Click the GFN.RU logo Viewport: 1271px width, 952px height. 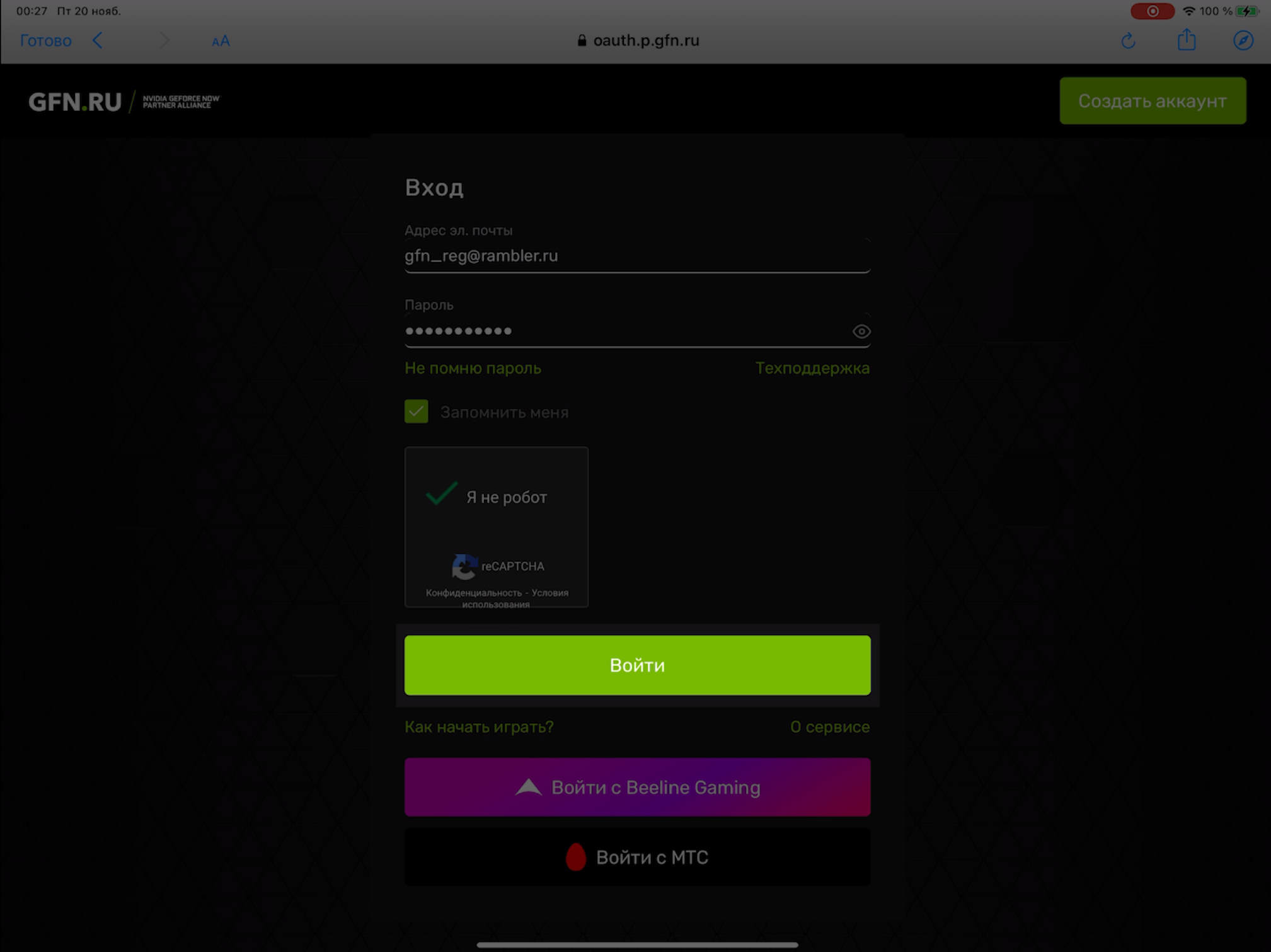[75, 101]
